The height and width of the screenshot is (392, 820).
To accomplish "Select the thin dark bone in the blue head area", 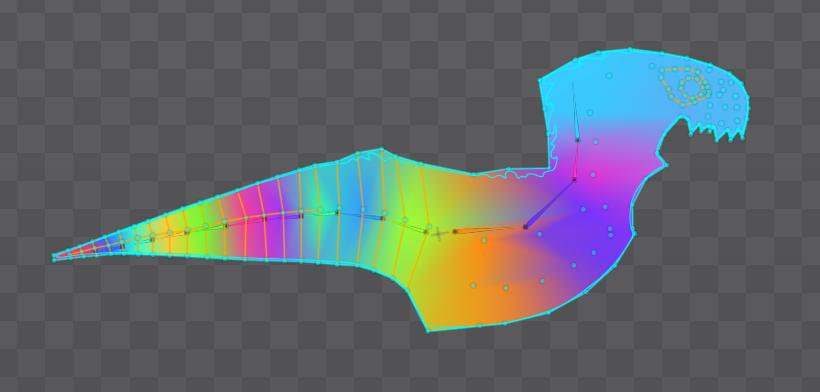I will 575,111.
